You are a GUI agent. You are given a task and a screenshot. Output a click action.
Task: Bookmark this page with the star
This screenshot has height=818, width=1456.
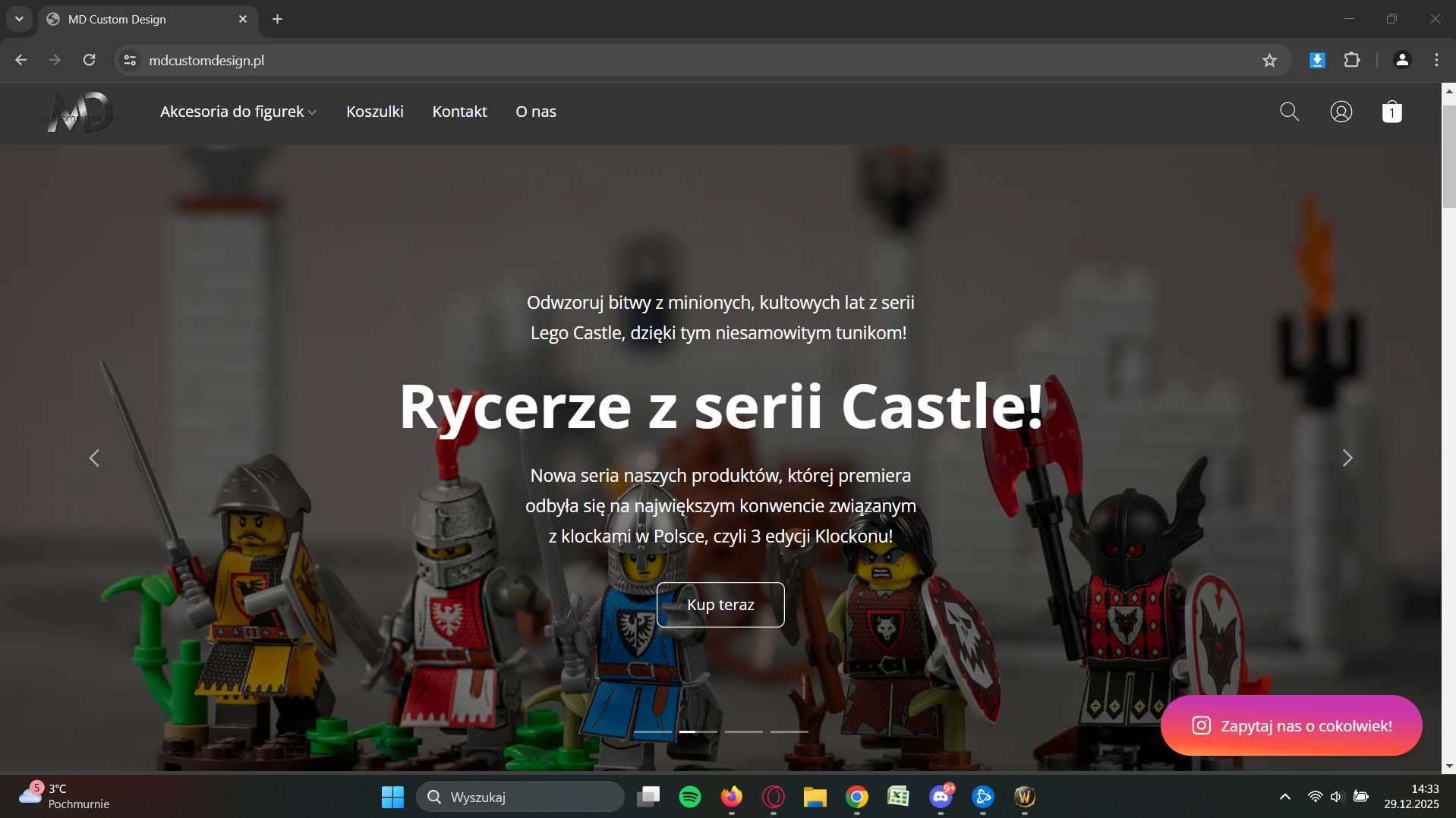[1269, 60]
